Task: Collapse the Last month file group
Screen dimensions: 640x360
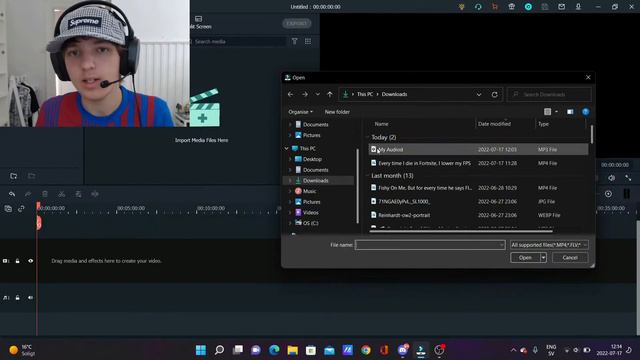Action: coord(367,176)
